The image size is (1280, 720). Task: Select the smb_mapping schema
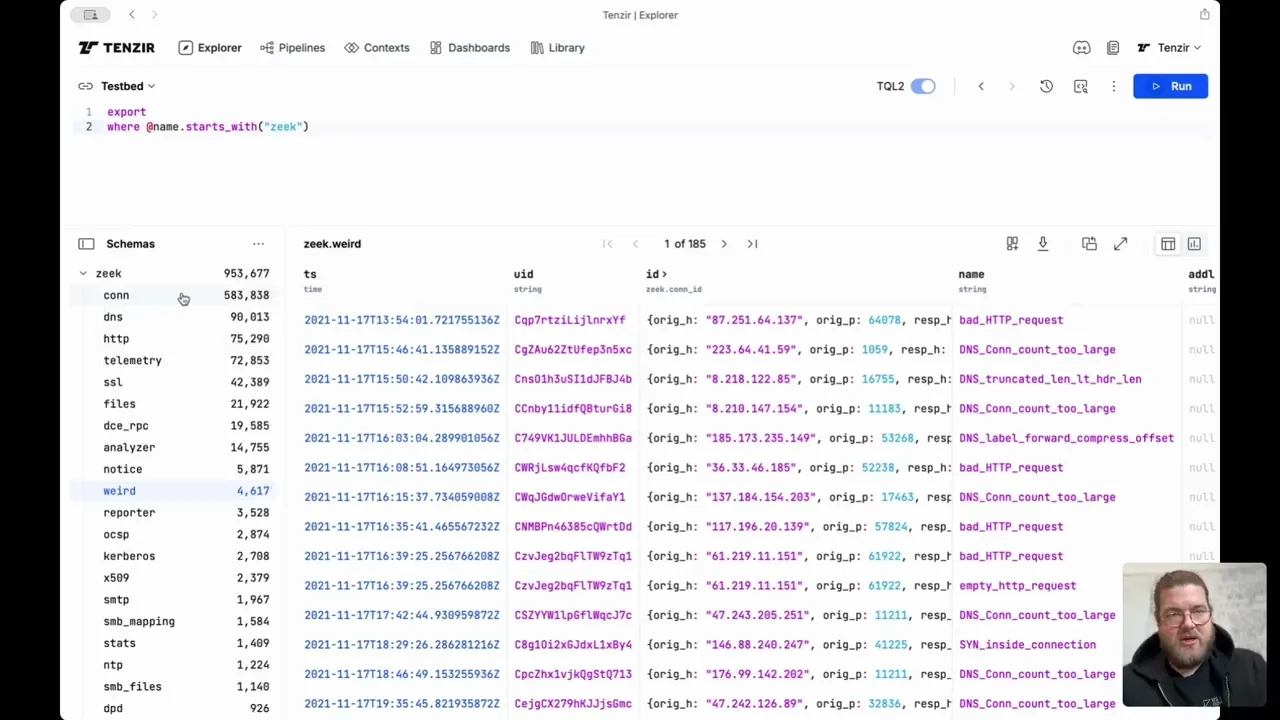(174, 621)
